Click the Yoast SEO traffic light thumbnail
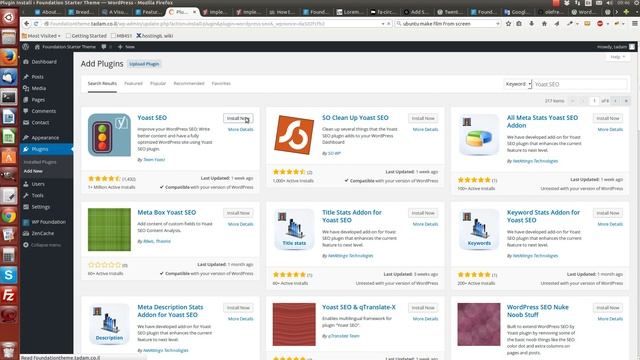This screenshot has width=640, height=360. point(109,135)
